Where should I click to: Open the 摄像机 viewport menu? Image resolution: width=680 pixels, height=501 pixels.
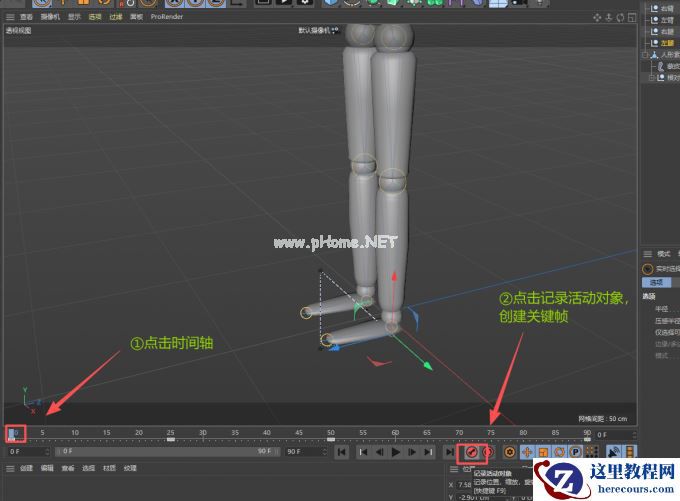click(50, 17)
